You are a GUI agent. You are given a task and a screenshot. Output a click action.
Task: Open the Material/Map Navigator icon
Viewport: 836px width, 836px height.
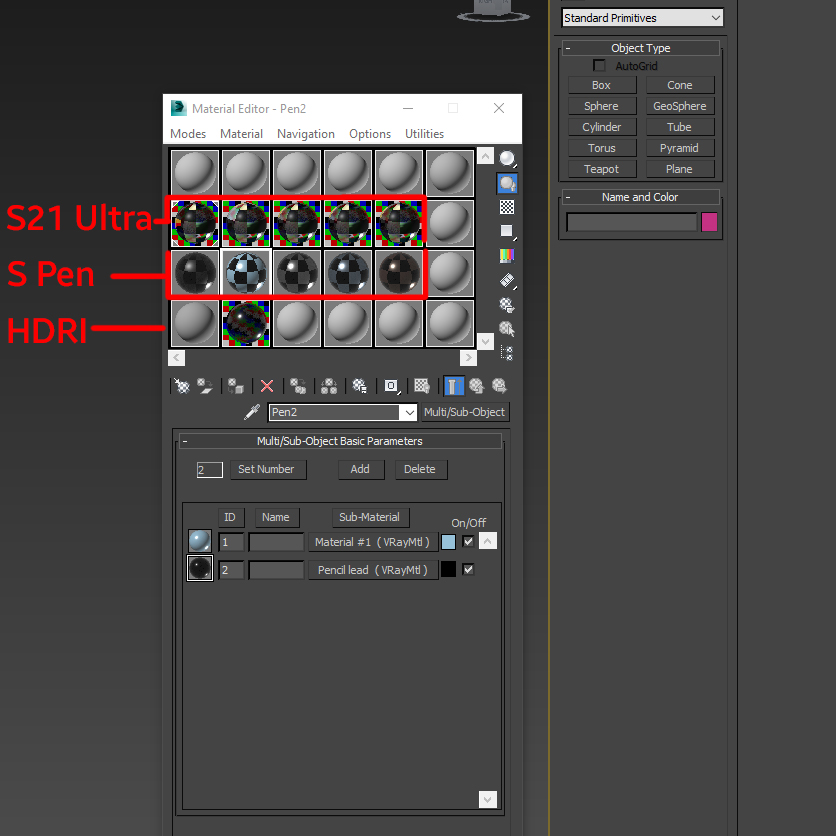pyautogui.click(x=507, y=352)
